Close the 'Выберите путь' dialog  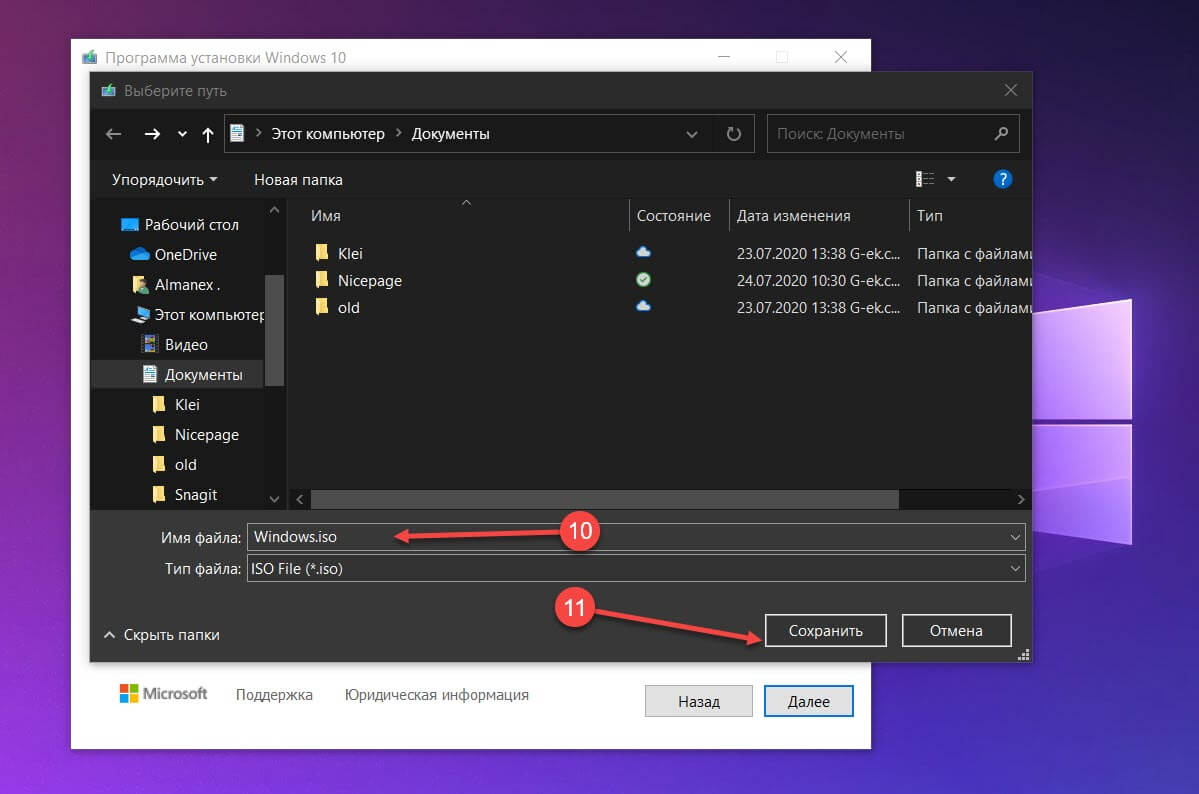point(1011,90)
